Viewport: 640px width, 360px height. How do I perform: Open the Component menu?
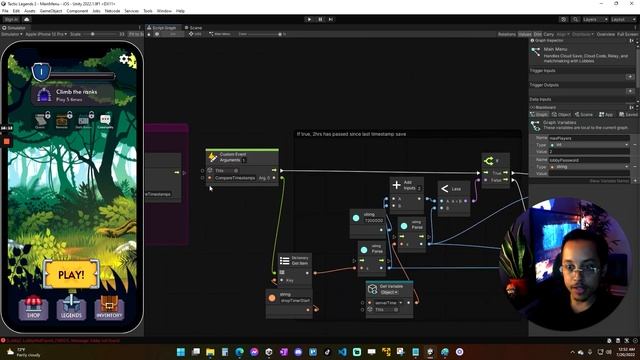point(77,11)
